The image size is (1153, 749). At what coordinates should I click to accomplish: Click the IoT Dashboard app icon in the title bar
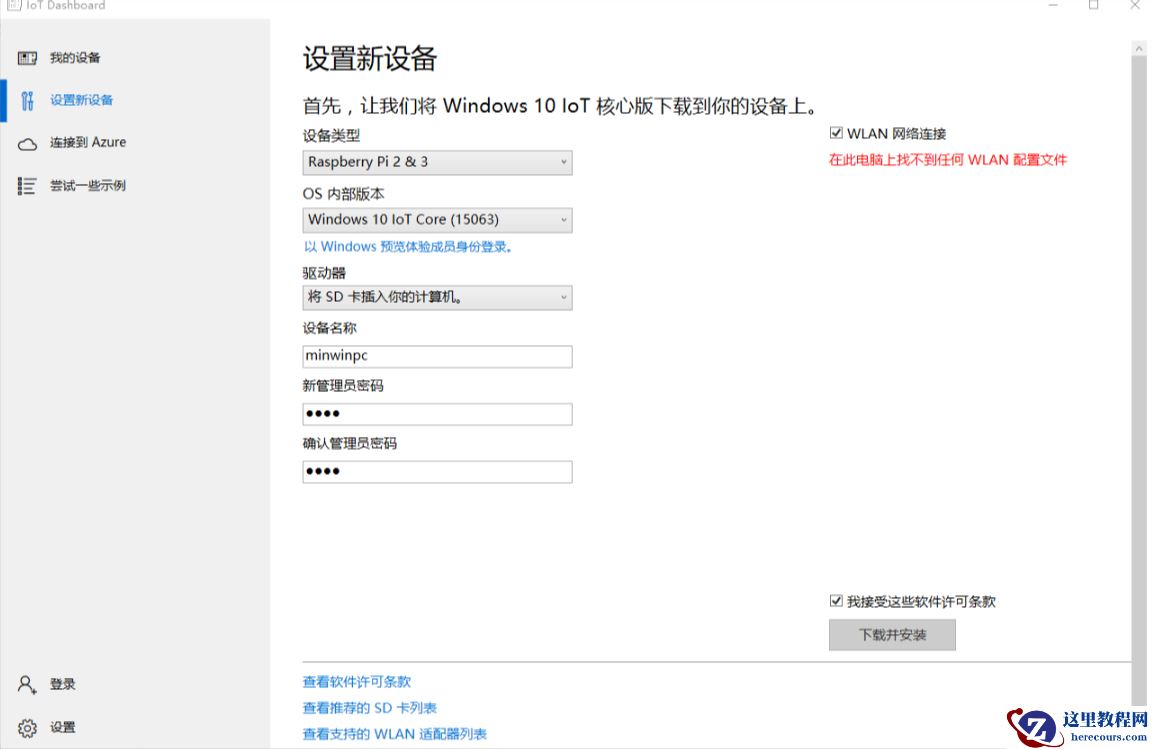coord(14,5)
